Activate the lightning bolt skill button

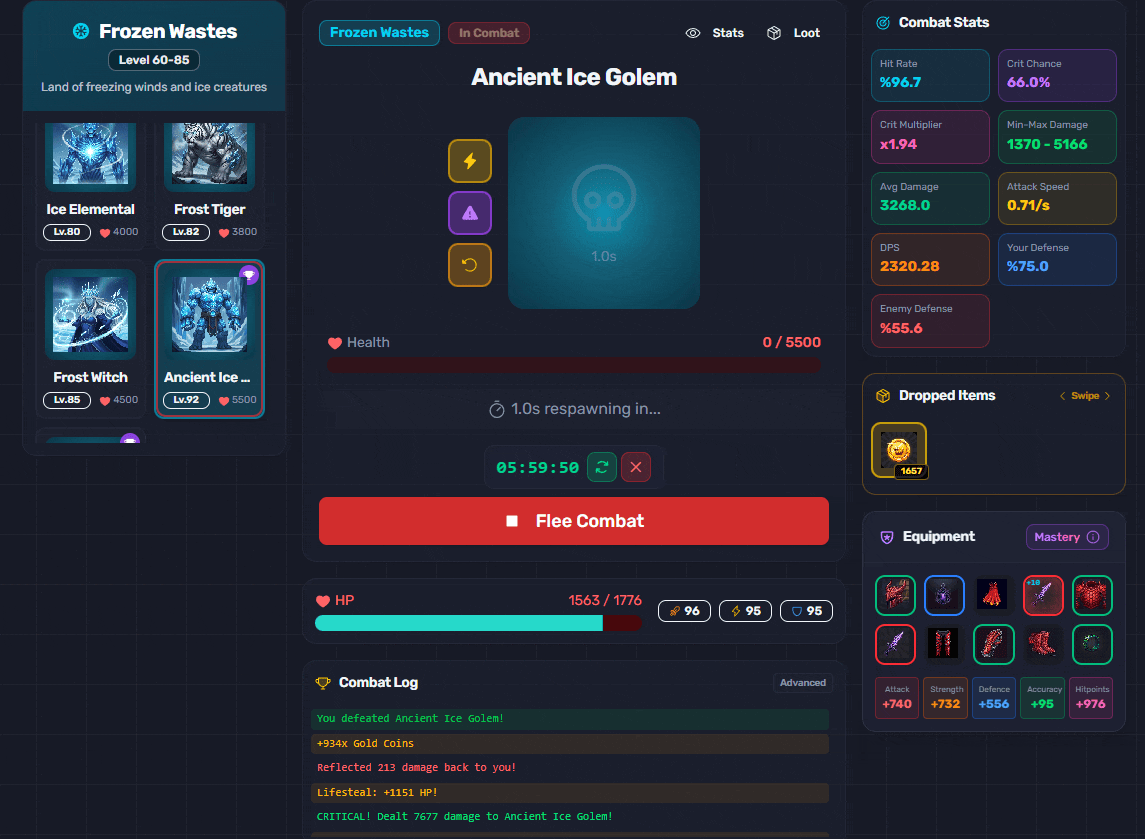tap(470, 161)
